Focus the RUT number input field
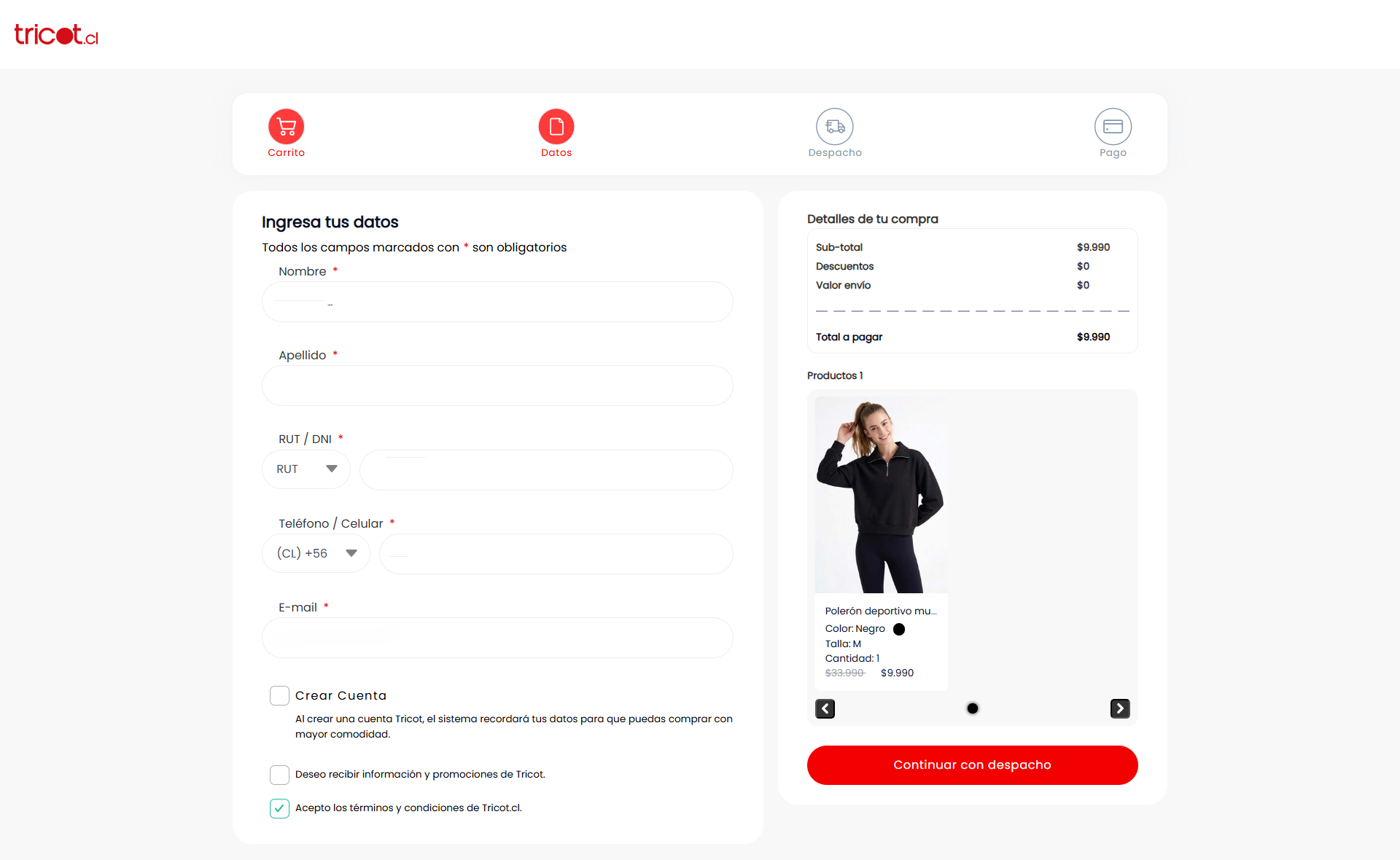The height and width of the screenshot is (860, 1400). (x=546, y=469)
